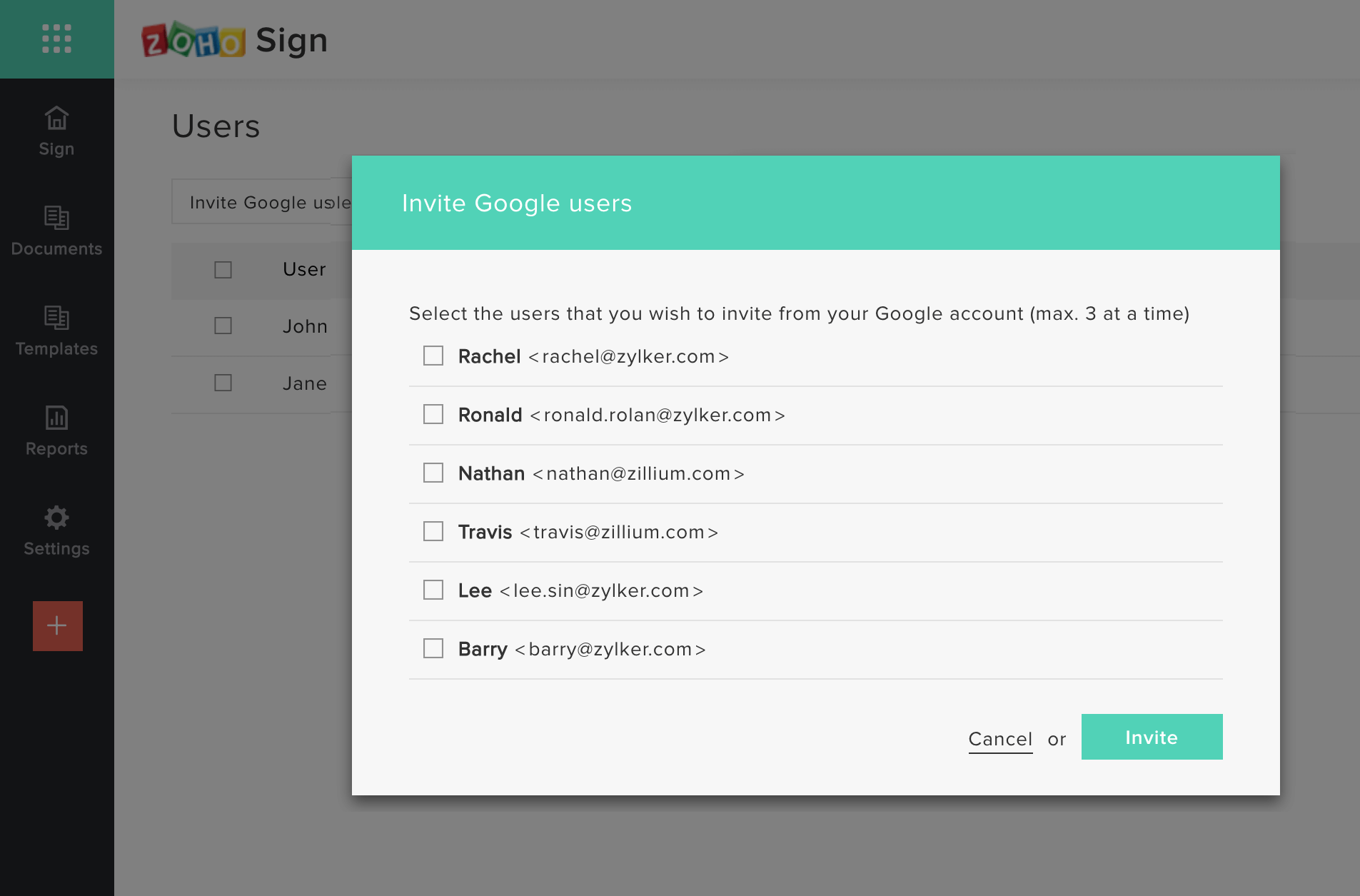Toggle the select-all checkbox in the User header
The image size is (1360, 896).
[223, 270]
